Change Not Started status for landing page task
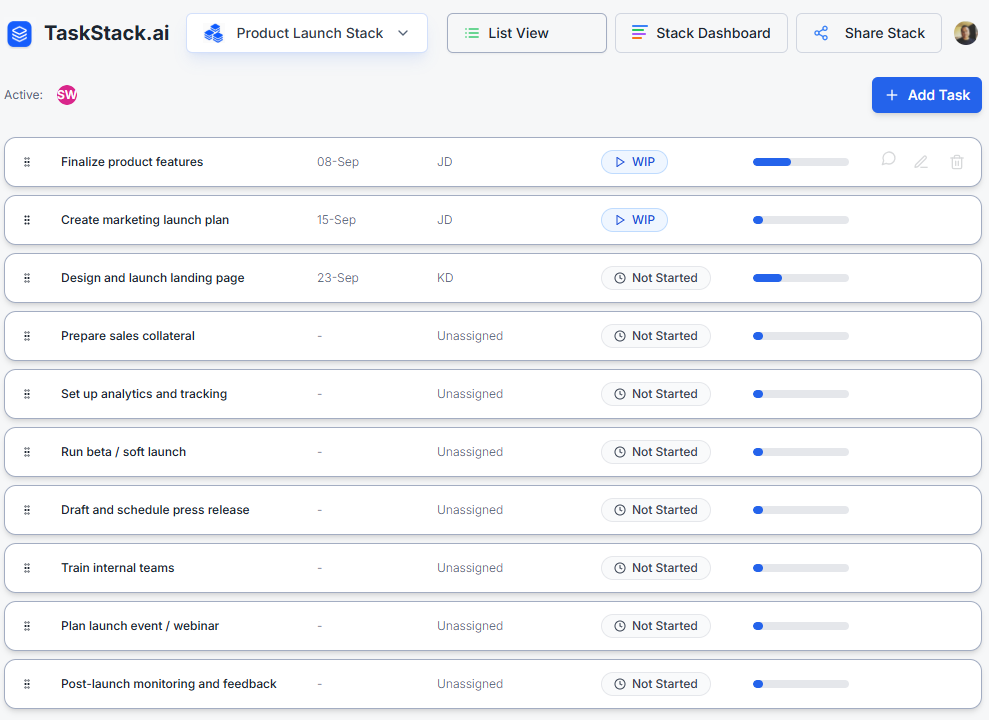Image resolution: width=989 pixels, height=720 pixels. point(655,278)
